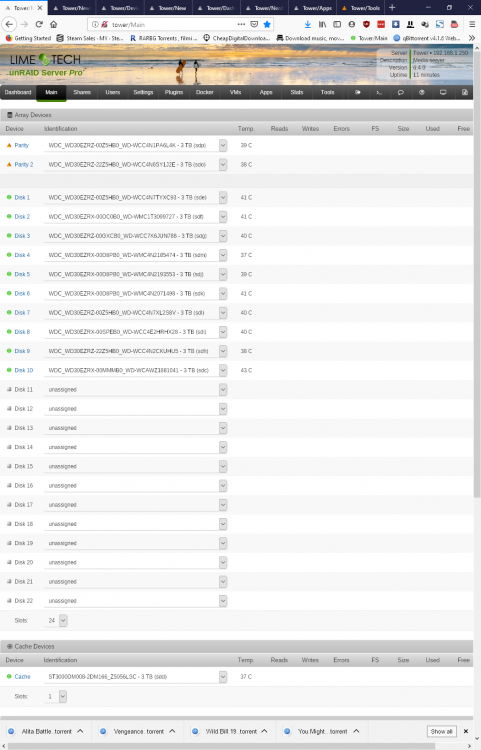
Task: Open the Users menu tab
Action: [113, 92]
